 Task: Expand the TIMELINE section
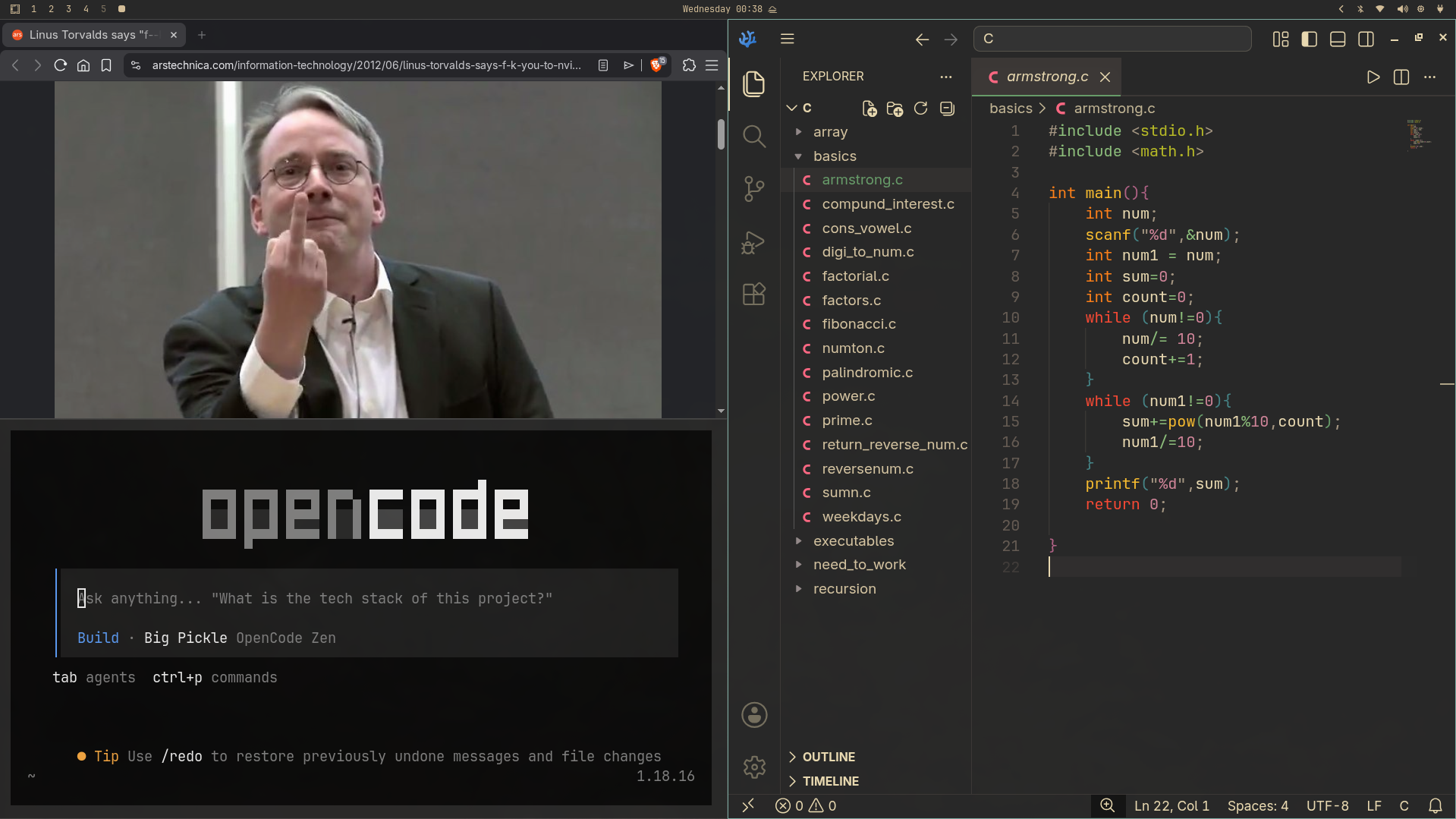[x=830, y=781]
